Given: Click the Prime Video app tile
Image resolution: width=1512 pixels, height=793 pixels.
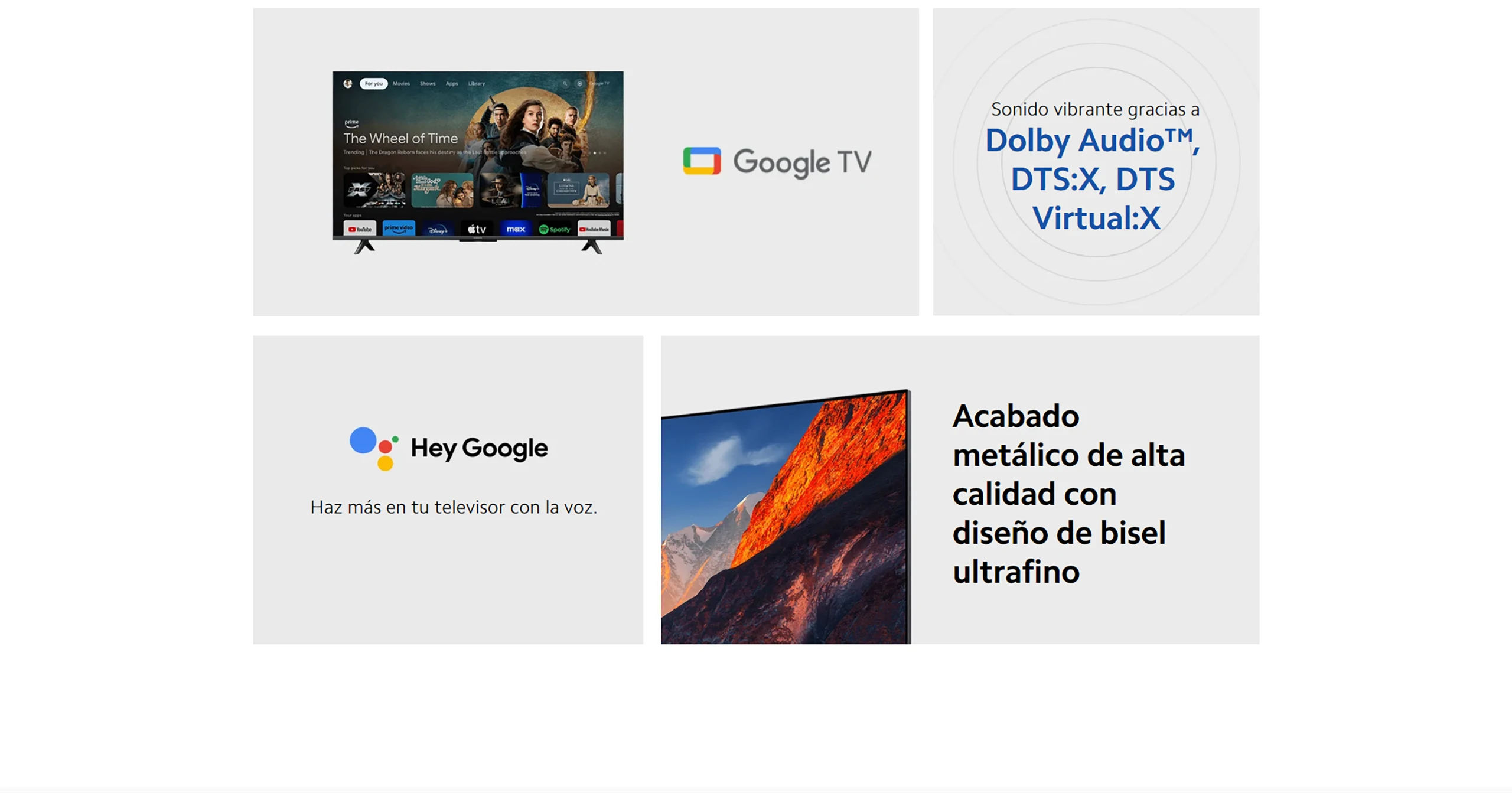Looking at the screenshot, I should click(x=399, y=229).
